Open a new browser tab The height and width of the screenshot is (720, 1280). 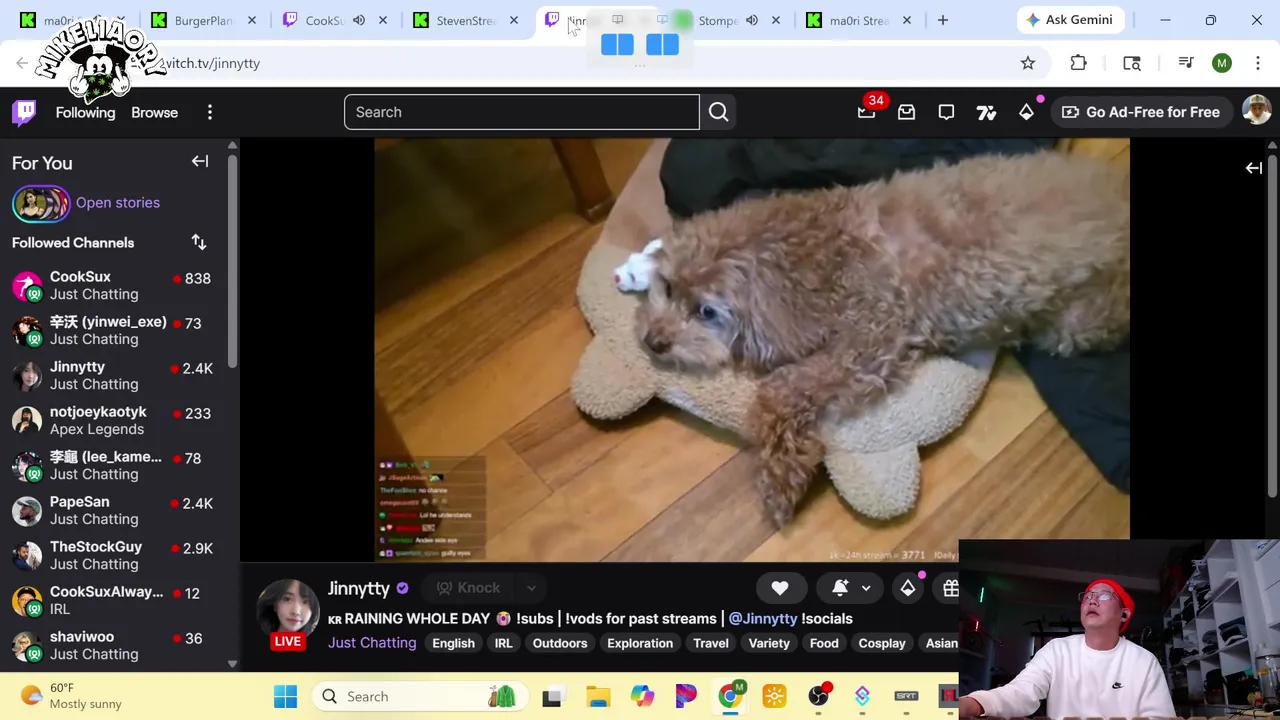point(942,20)
